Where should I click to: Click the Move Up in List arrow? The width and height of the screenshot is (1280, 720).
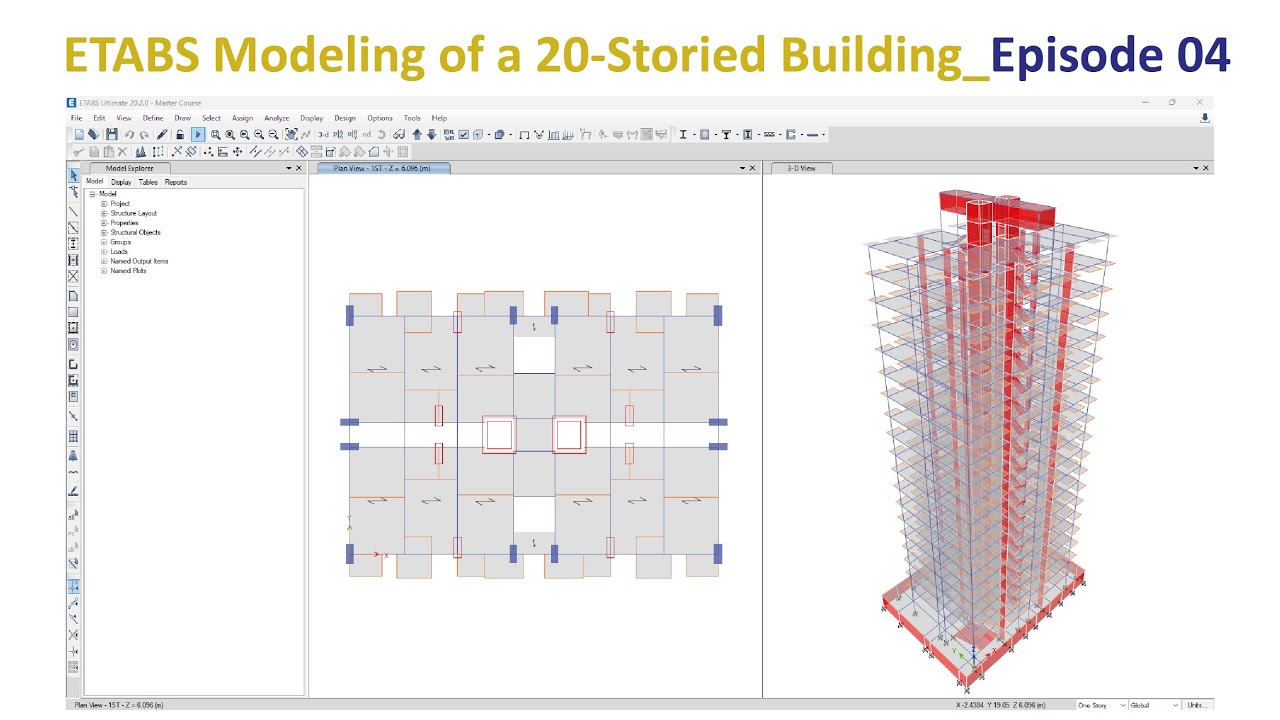pos(417,134)
